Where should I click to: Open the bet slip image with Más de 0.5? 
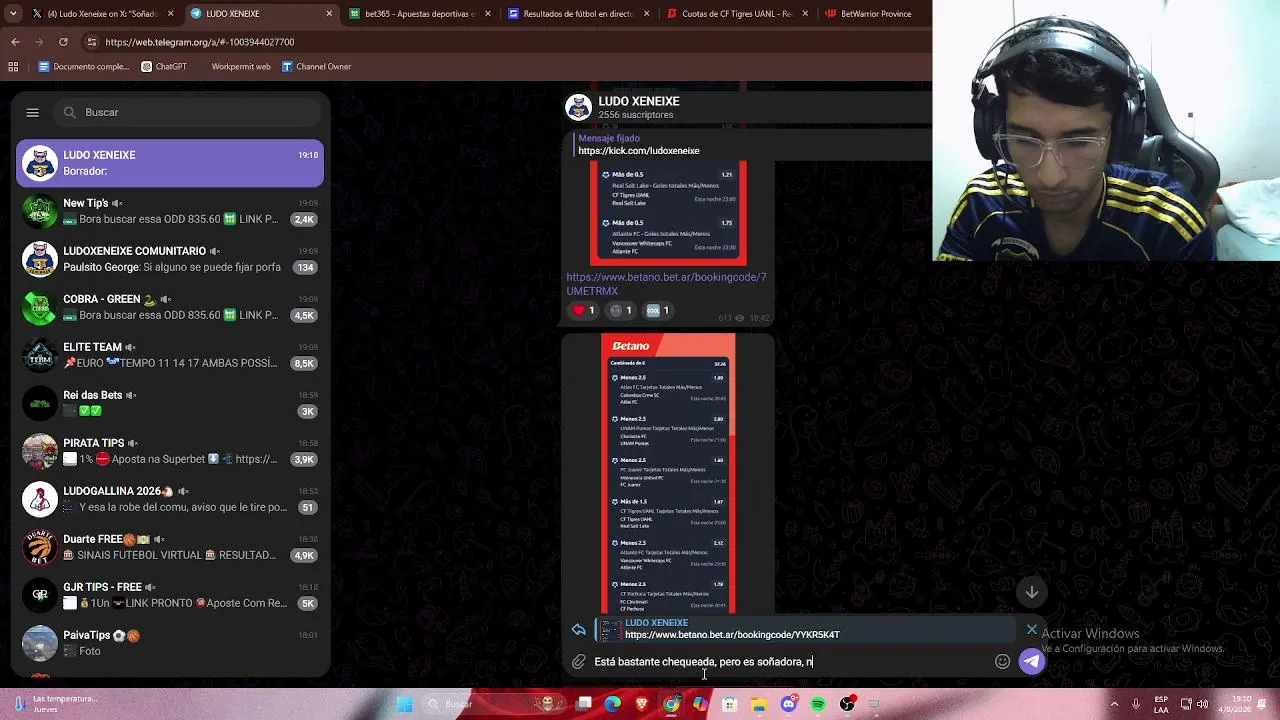coord(668,213)
